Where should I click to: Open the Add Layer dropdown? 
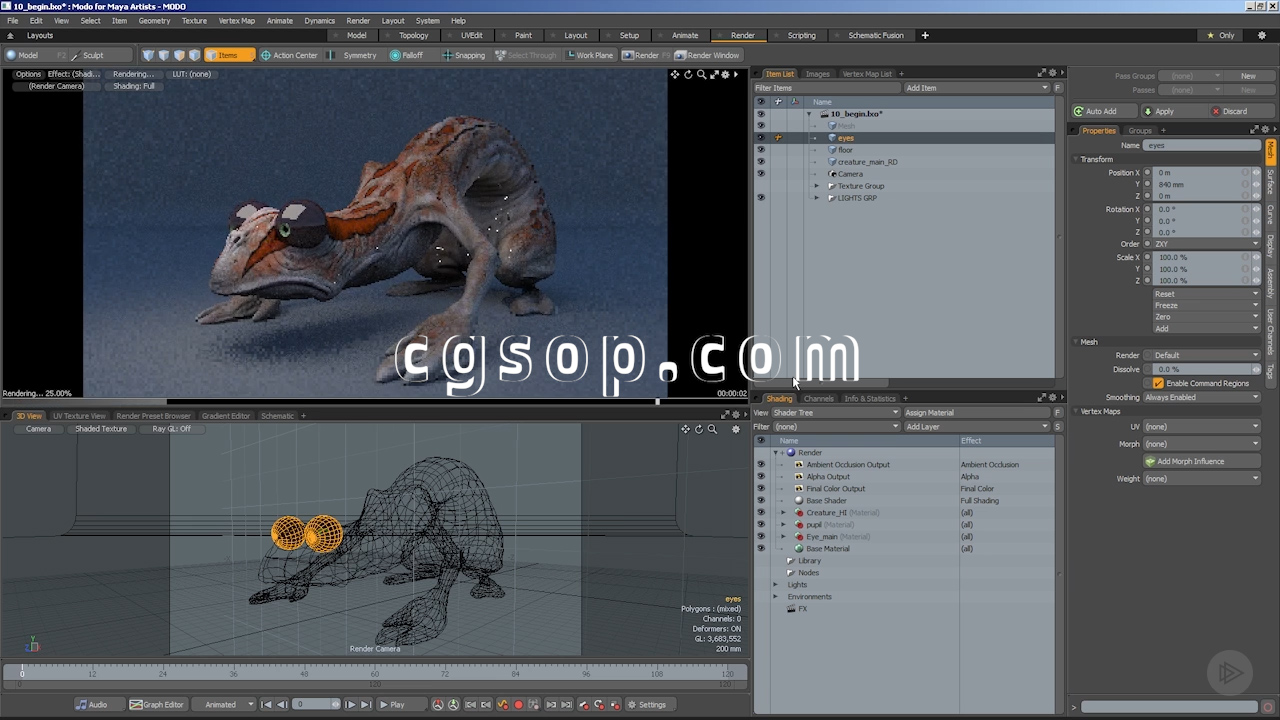pyautogui.click(x=975, y=427)
